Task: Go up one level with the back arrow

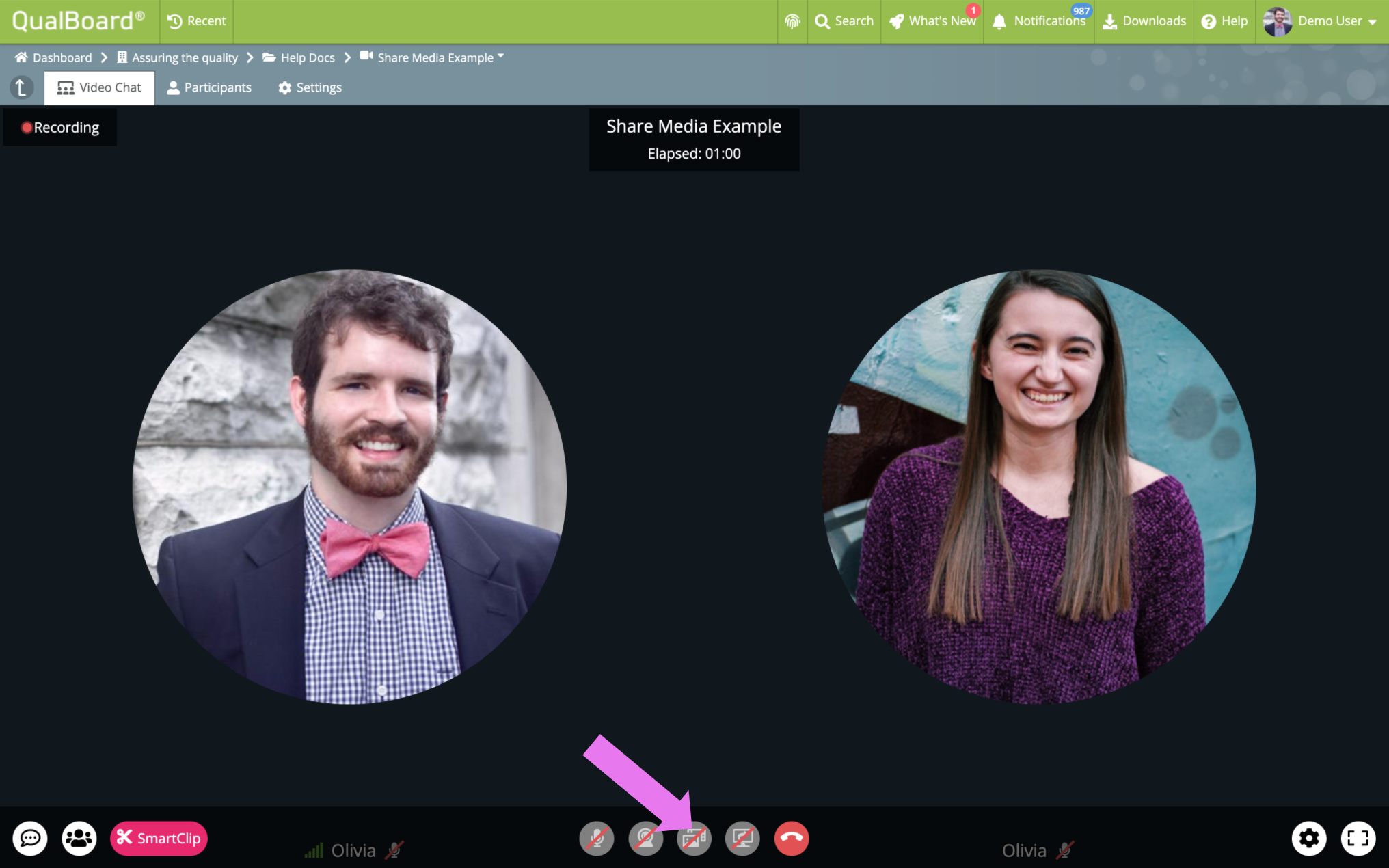Action: [21, 87]
